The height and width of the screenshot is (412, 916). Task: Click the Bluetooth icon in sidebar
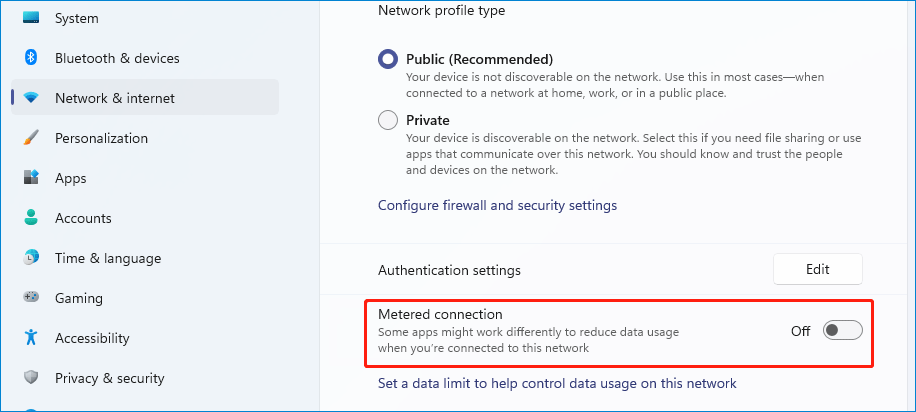point(31,58)
